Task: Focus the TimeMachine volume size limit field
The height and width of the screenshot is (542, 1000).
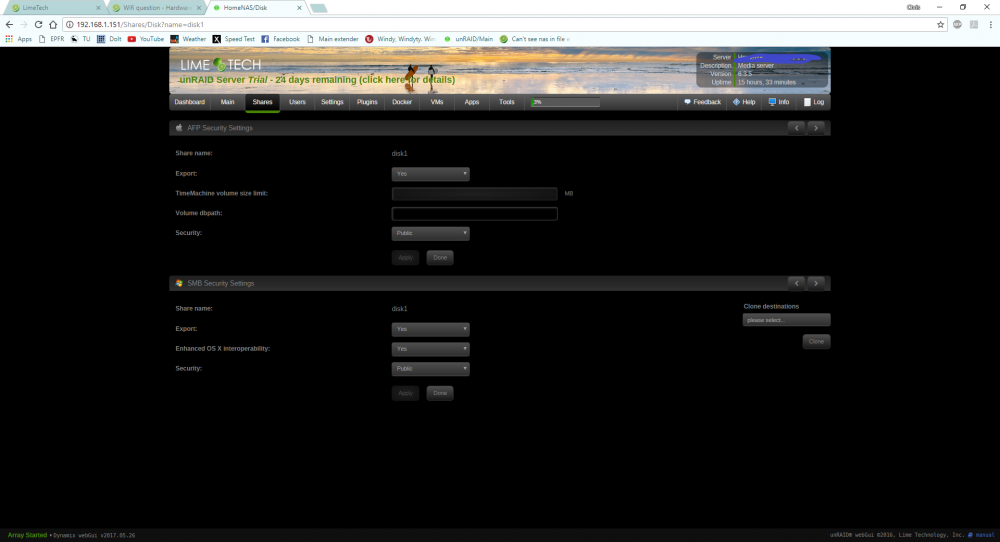Action: 474,193
